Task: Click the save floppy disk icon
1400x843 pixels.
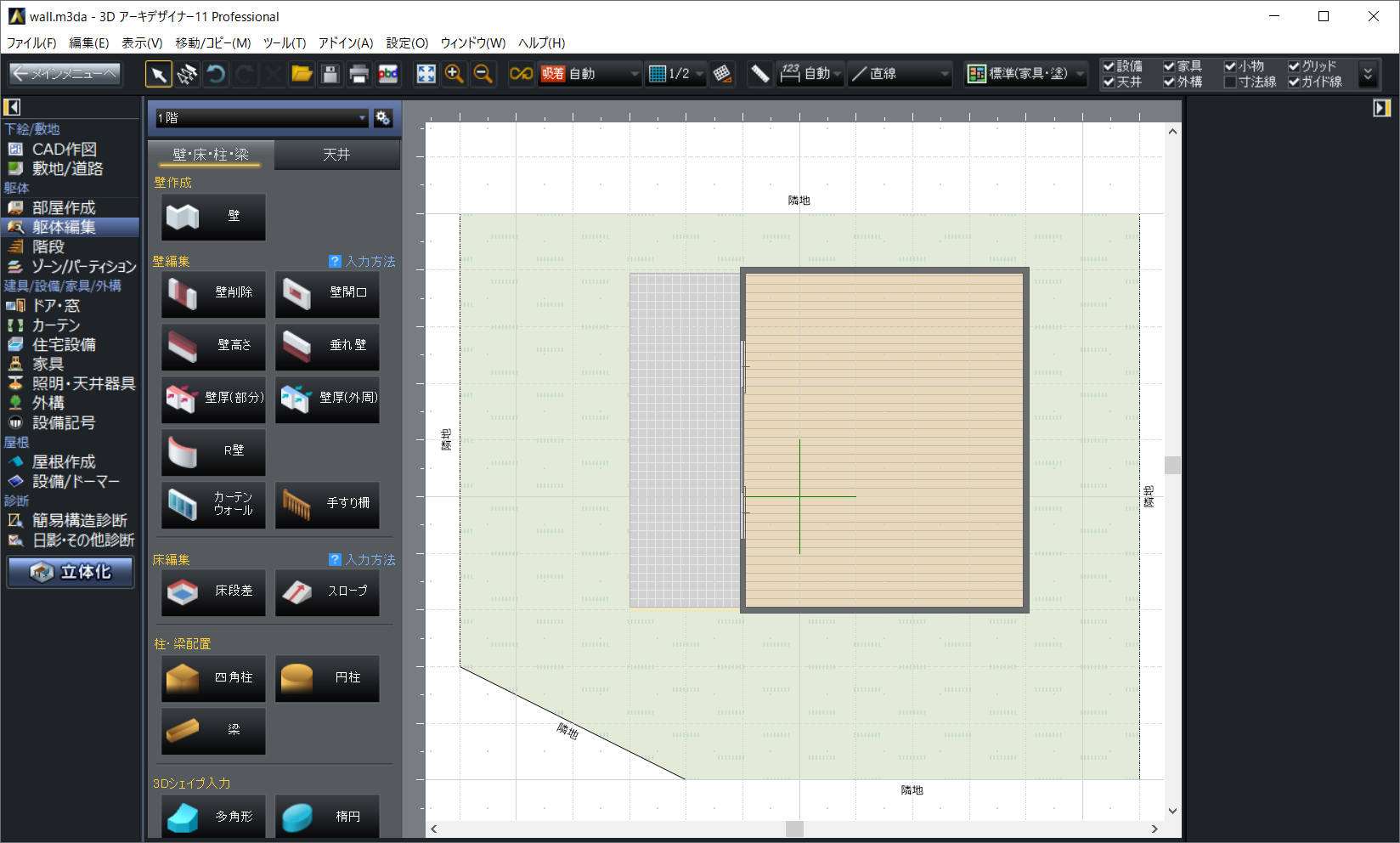Action: click(330, 74)
